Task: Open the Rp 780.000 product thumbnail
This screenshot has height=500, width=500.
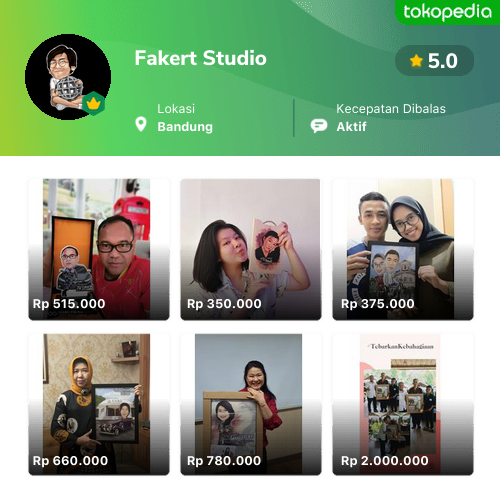Action: [251, 404]
